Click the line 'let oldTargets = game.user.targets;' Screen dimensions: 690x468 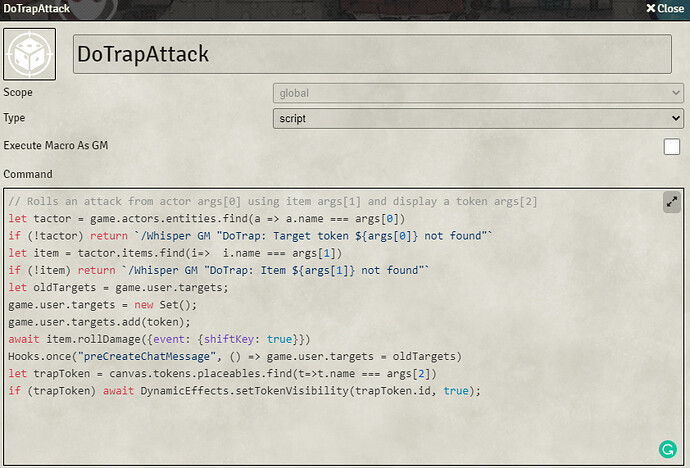coord(118,287)
